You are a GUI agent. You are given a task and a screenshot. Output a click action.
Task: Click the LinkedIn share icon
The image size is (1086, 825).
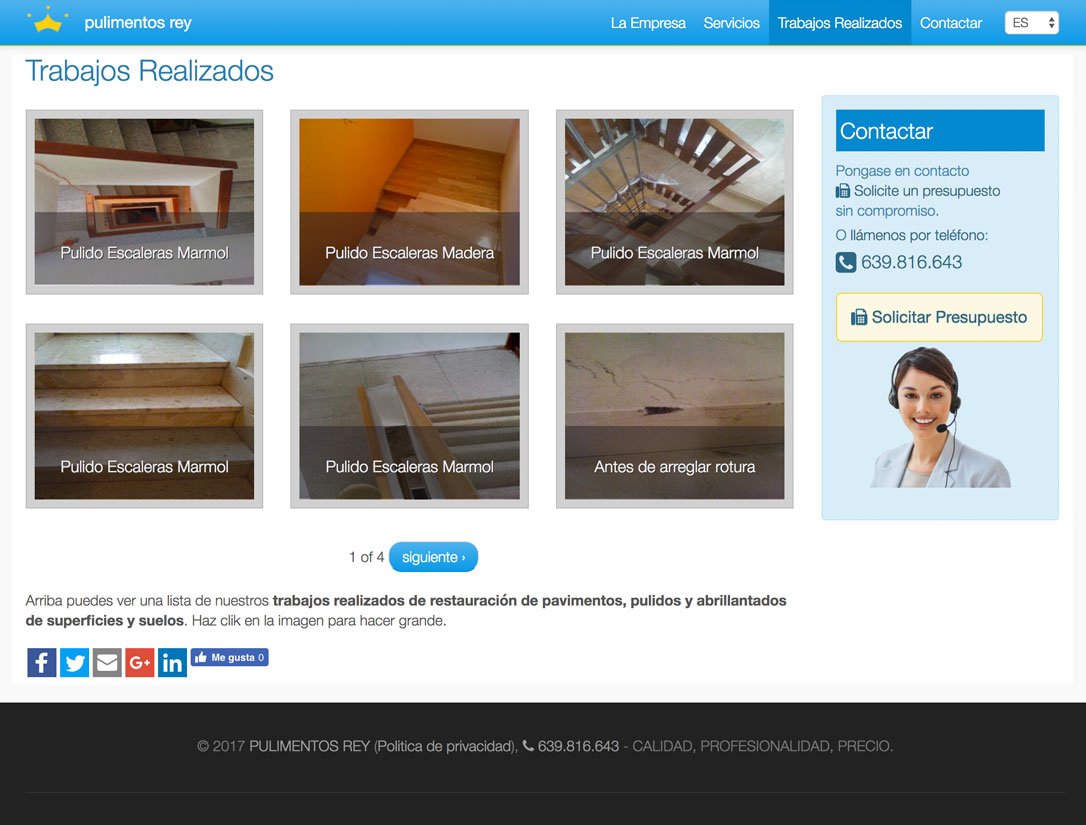click(x=172, y=662)
